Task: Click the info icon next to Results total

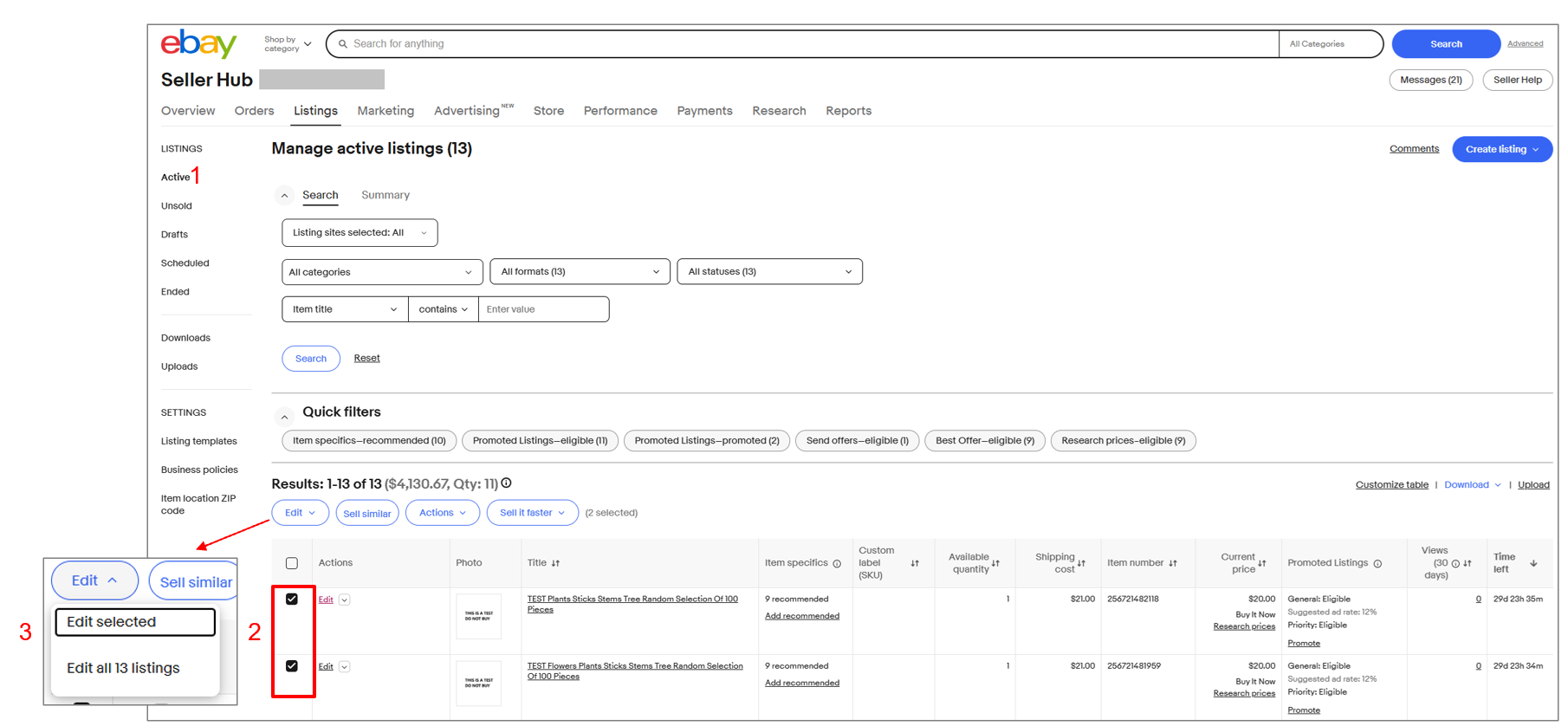Action: pos(507,483)
